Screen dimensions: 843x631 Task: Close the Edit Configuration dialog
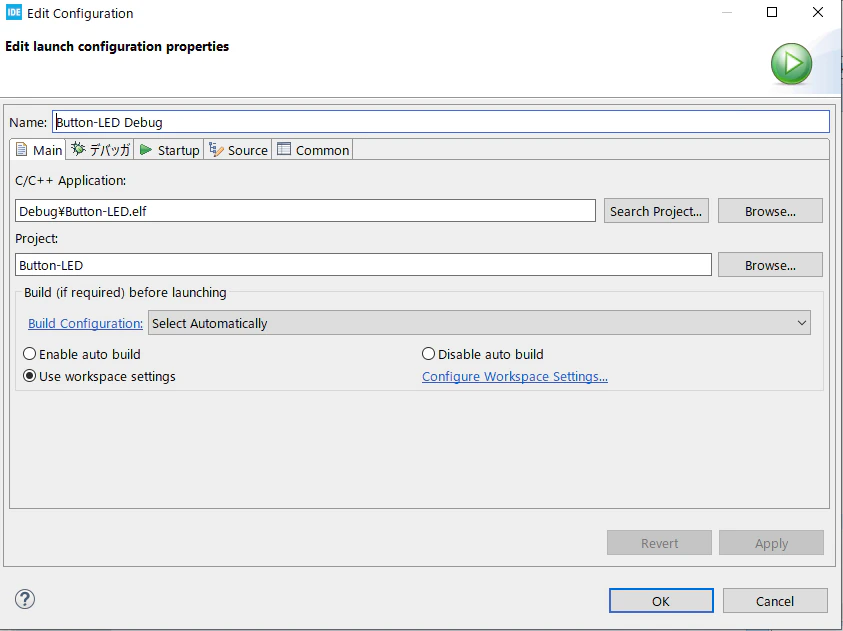(x=818, y=12)
